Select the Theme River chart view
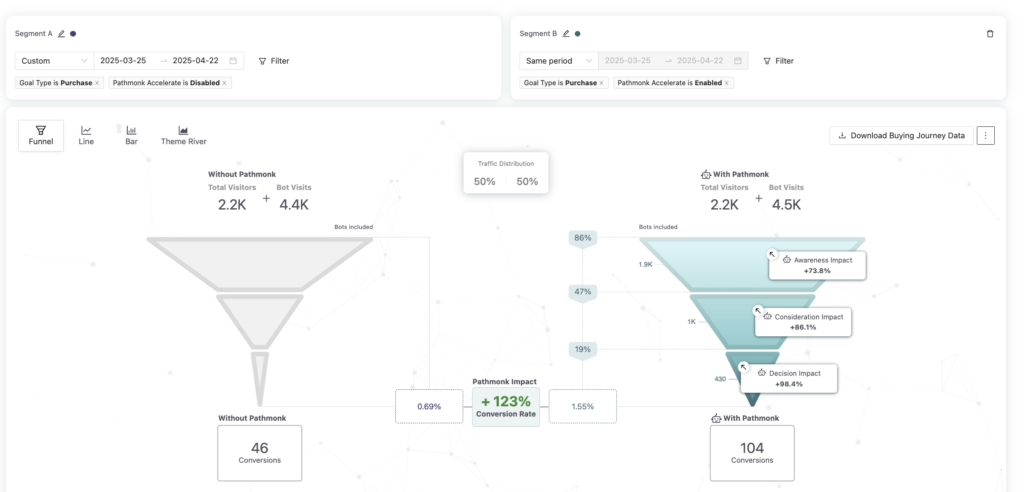Screen dimensions: 1024x492 (x=183, y=135)
